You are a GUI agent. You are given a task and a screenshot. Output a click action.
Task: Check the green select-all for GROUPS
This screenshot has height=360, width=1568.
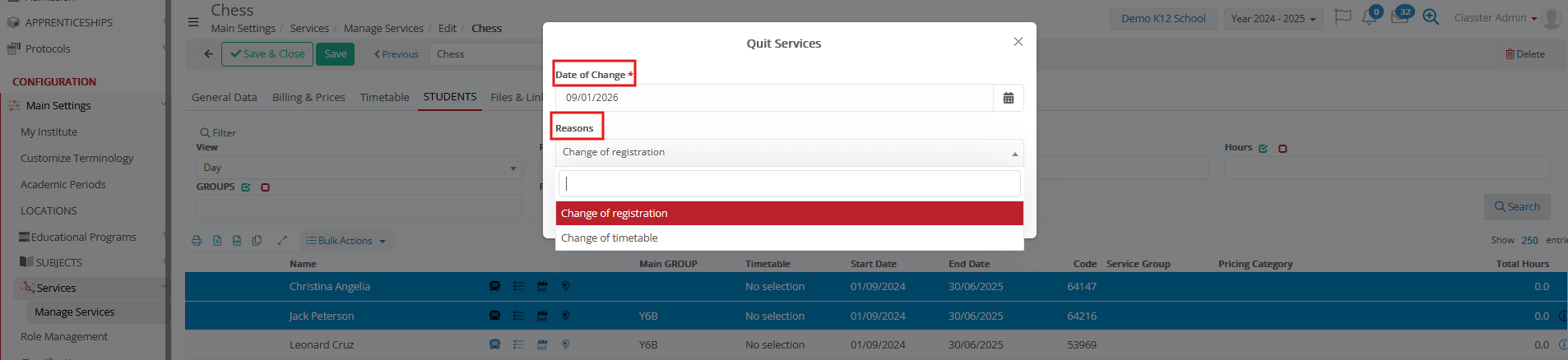point(246,187)
